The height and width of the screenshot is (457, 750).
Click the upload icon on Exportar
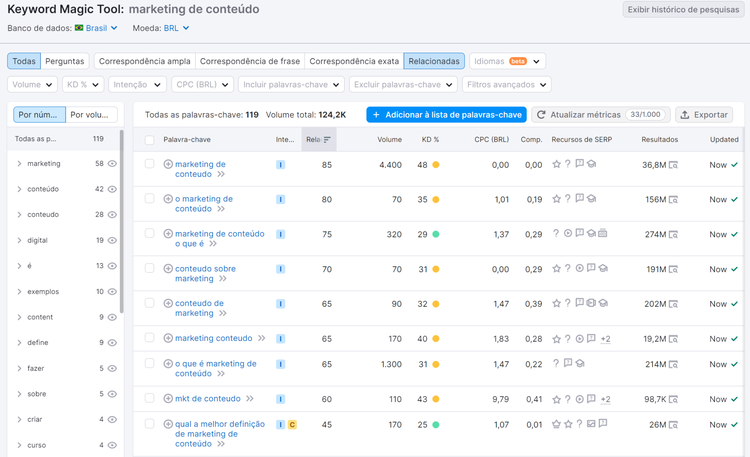click(685, 115)
